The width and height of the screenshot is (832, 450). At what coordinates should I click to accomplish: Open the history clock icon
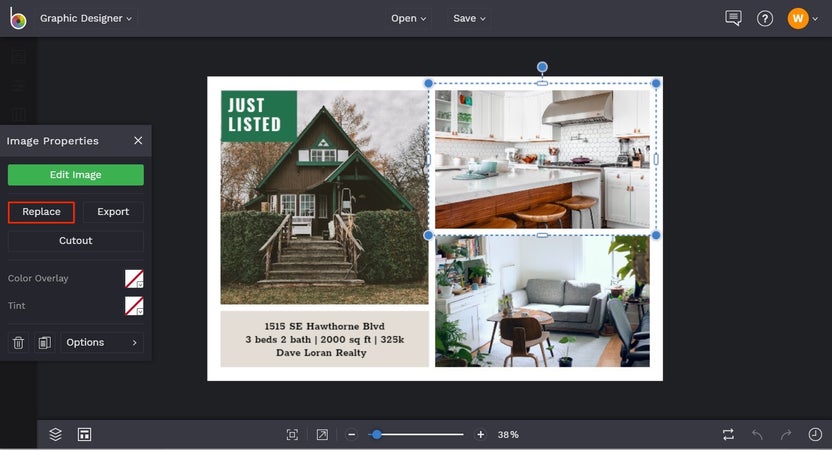coord(815,435)
